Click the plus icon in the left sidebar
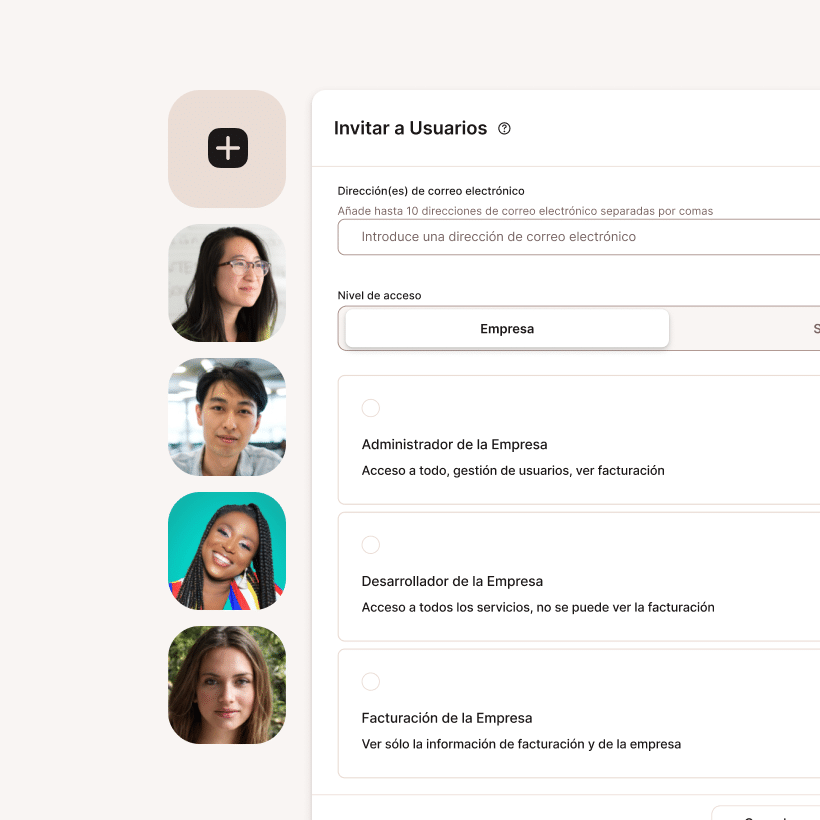This screenshot has height=820, width=820. point(227,147)
